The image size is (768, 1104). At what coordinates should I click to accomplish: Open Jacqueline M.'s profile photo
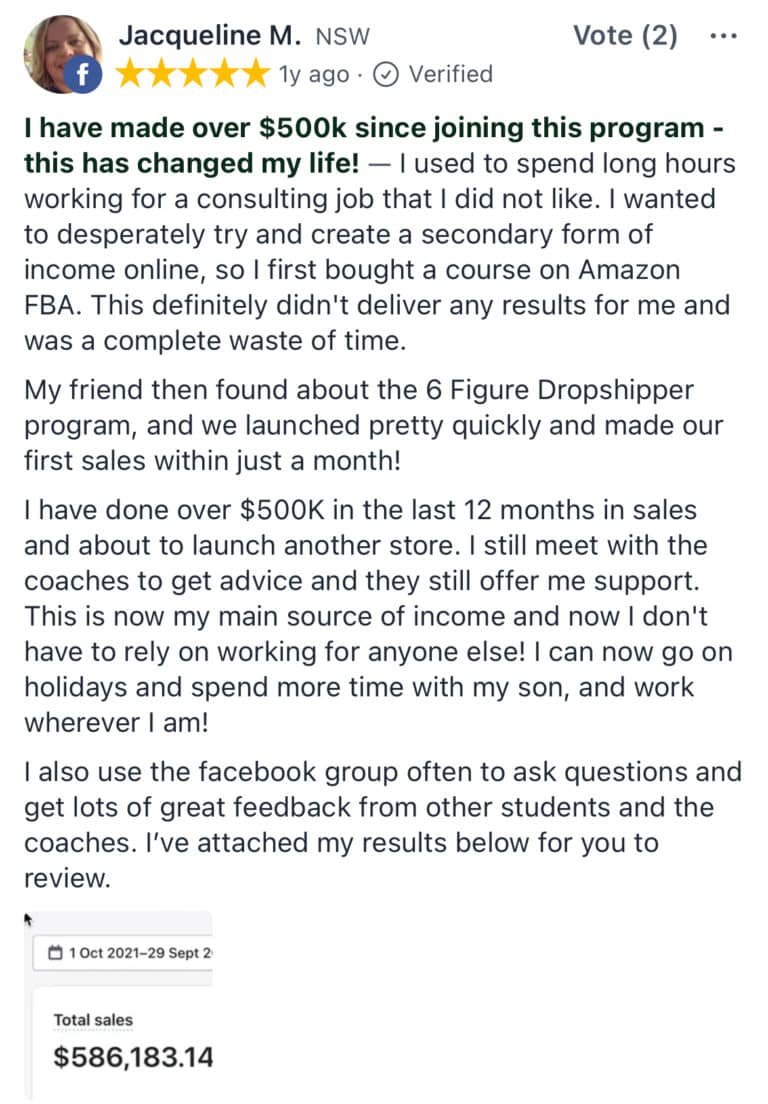pyautogui.click(x=62, y=54)
